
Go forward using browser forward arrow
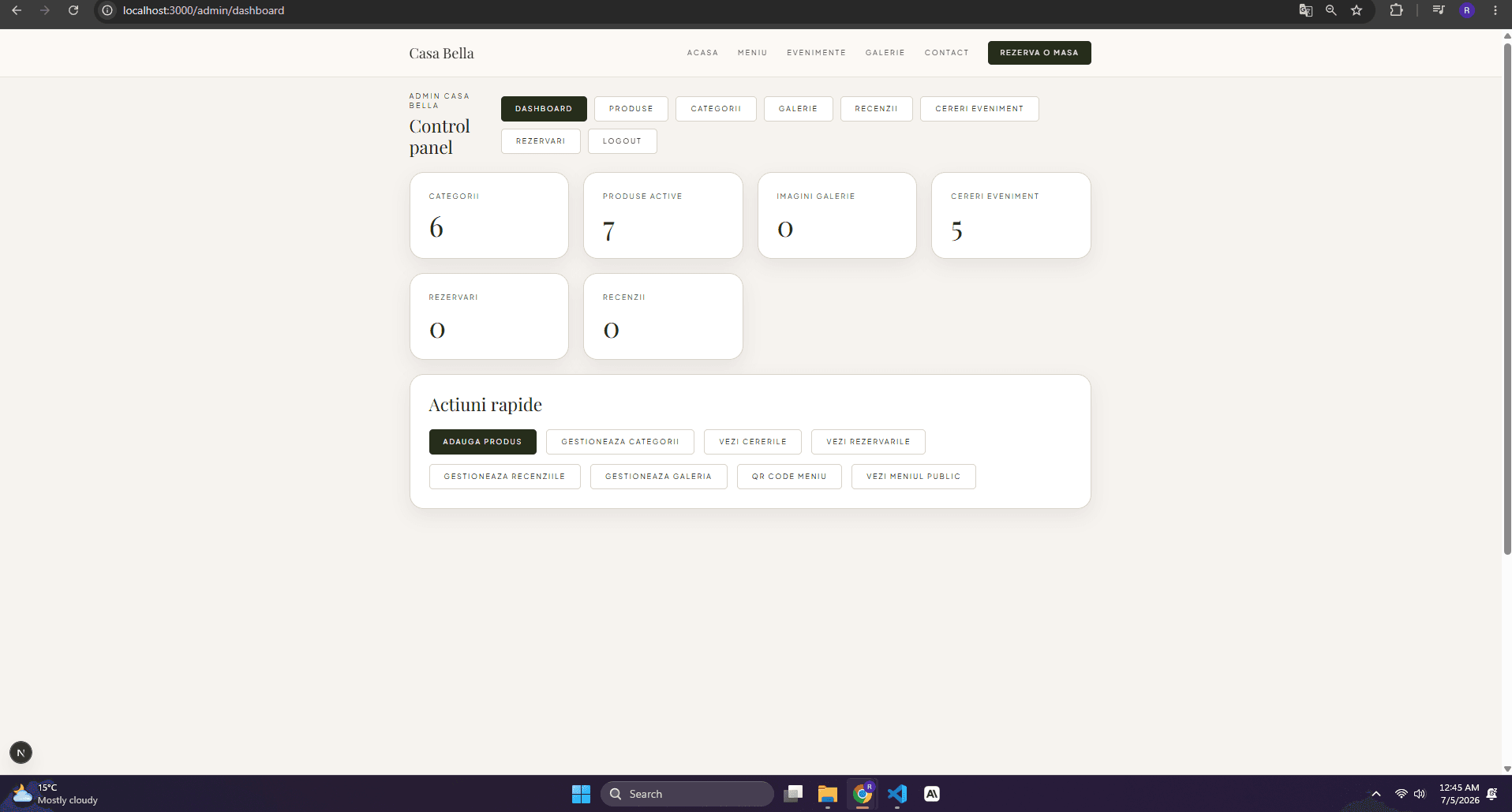45,10
